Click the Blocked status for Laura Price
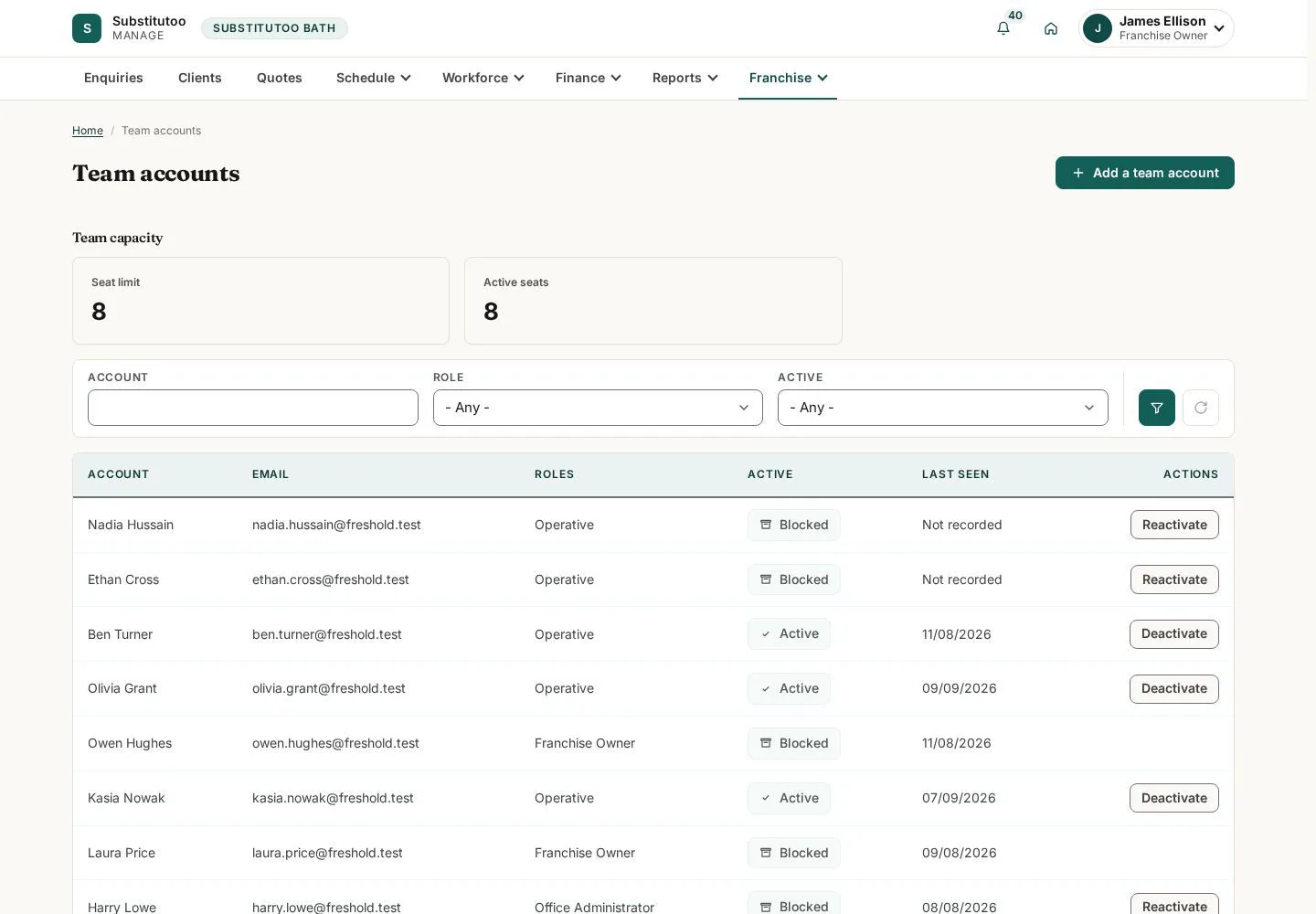This screenshot has width=1316, height=914. coord(794,853)
